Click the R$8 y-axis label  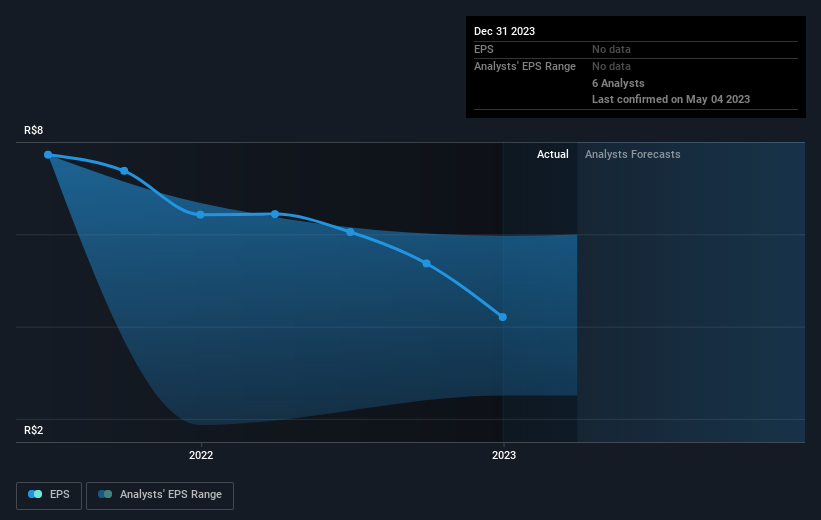coord(34,130)
